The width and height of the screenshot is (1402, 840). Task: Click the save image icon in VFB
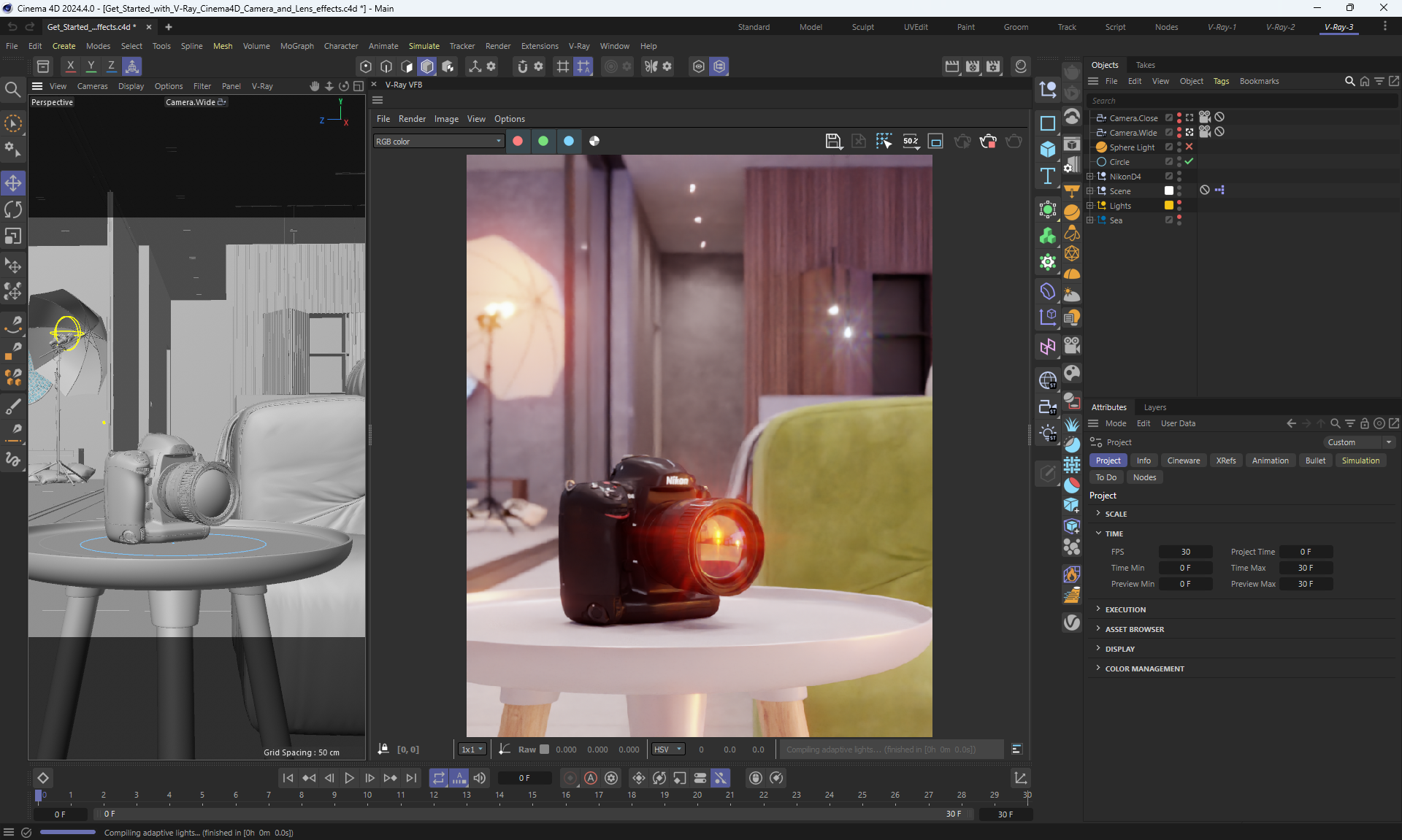[833, 141]
